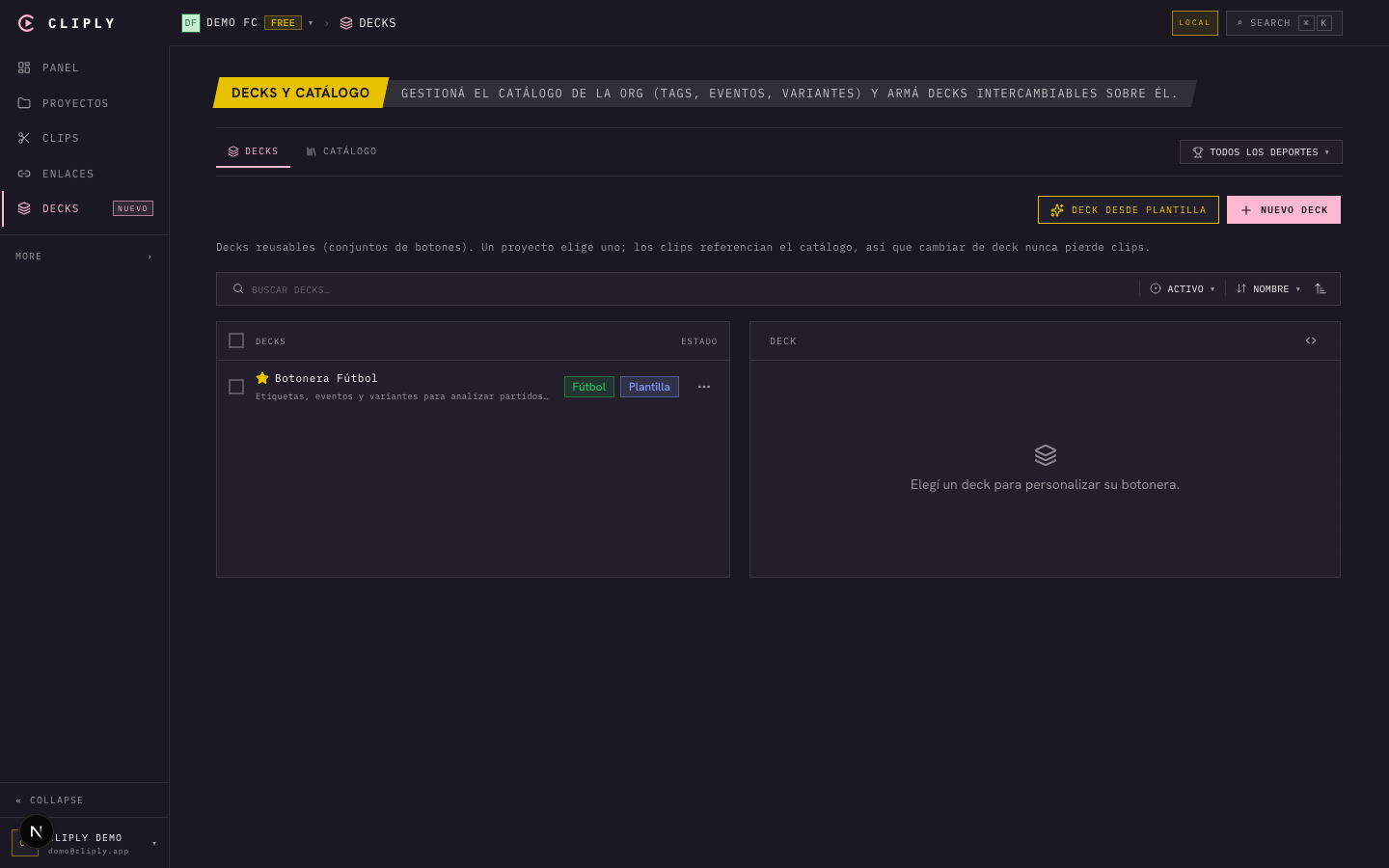This screenshot has width=1389, height=868.
Task: Open the Activo status filter dropdown
Action: (1183, 289)
